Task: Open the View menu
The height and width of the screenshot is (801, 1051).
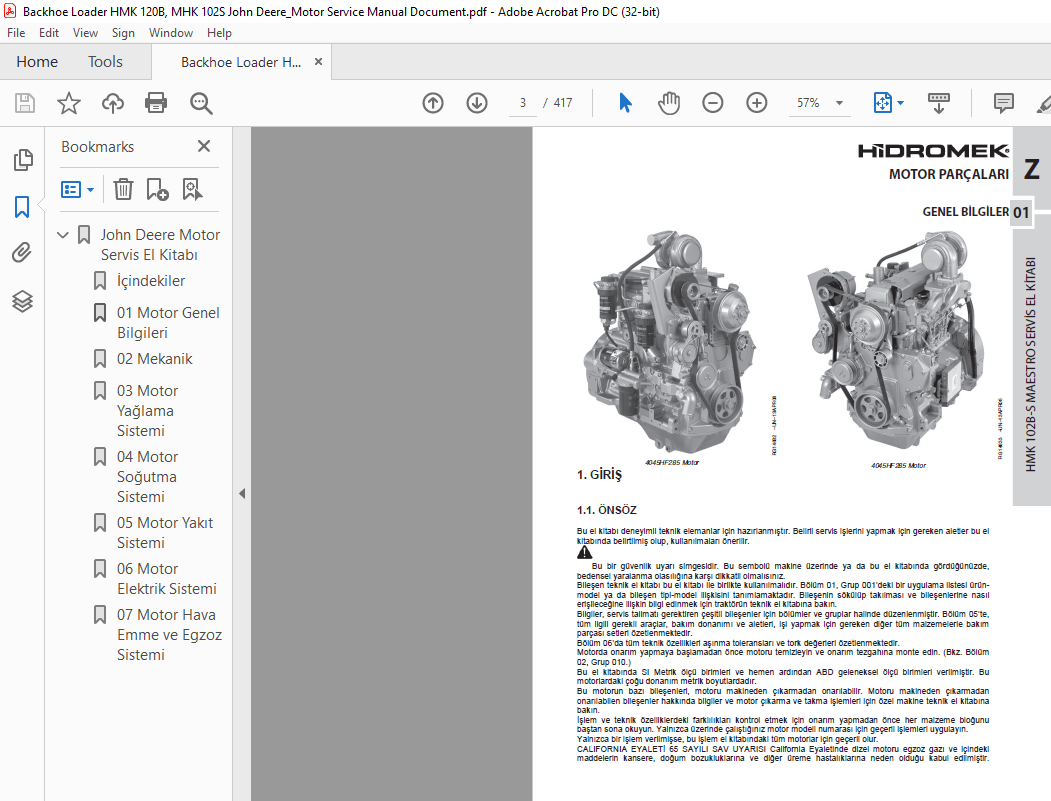Action: (85, 33)
